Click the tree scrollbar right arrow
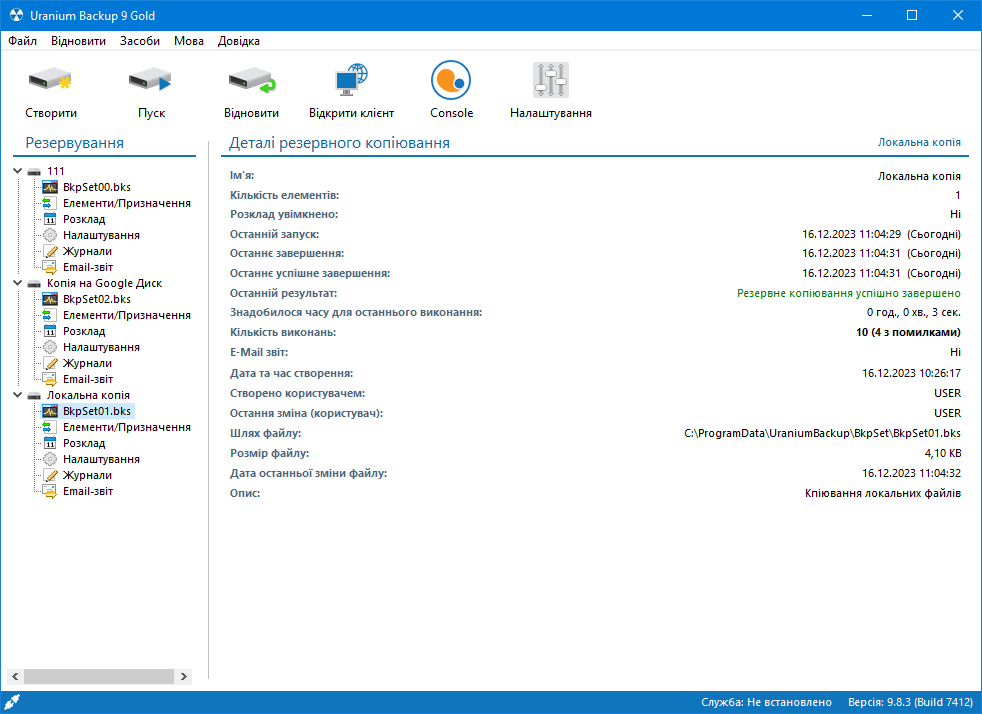982x714 pixels. pos(183,676)
